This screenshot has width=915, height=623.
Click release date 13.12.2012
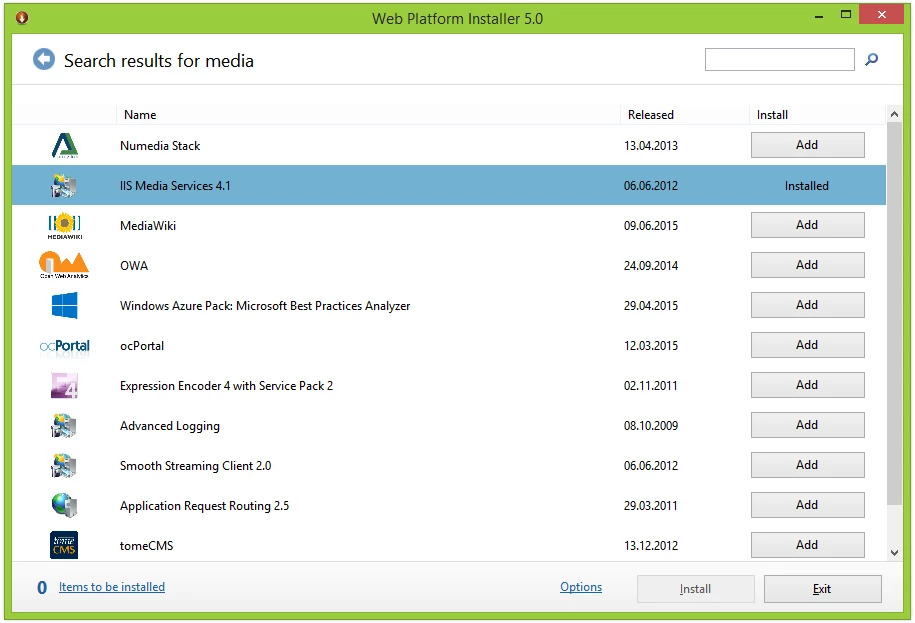tap(651, 546)
